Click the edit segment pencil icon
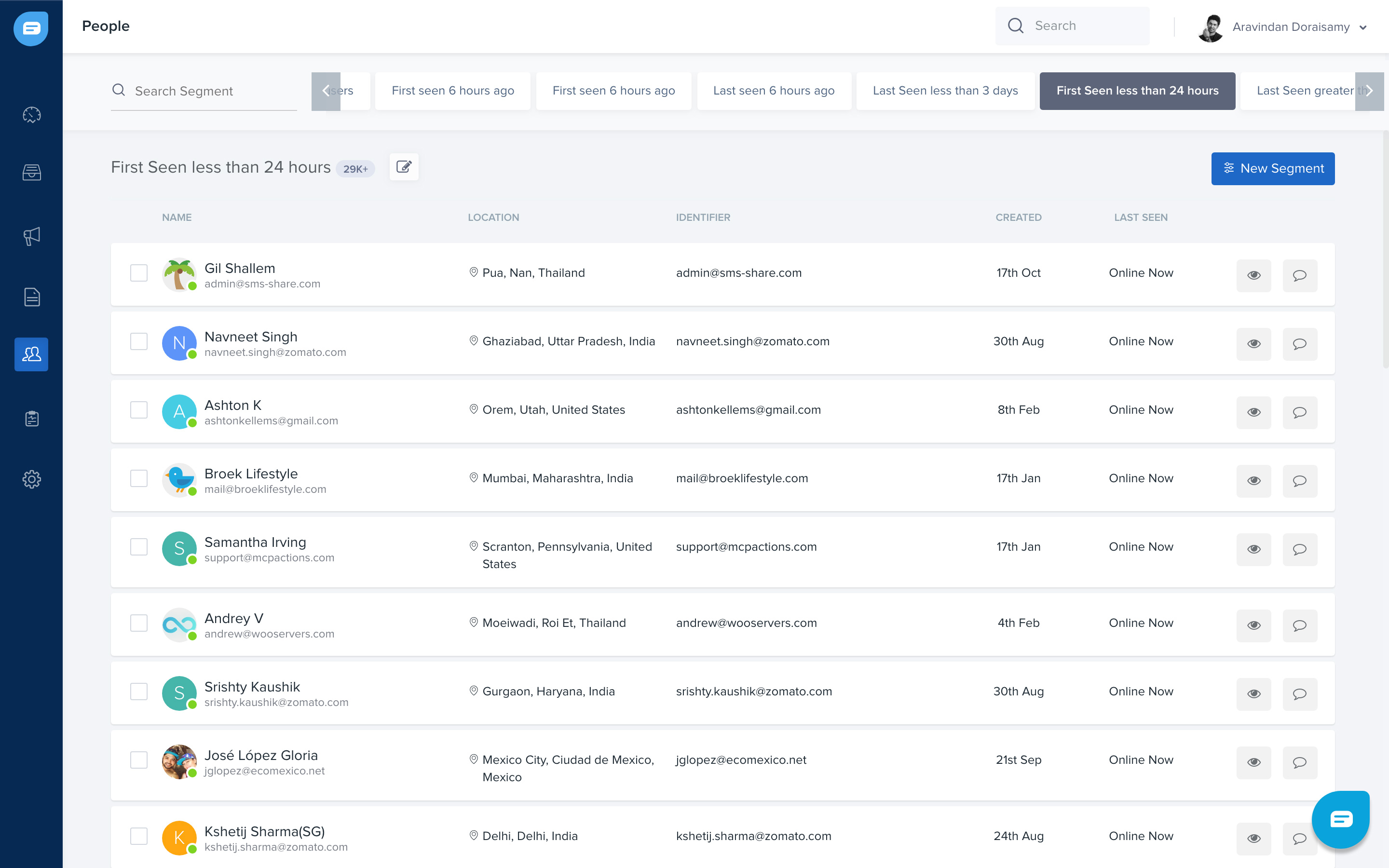This screenshot has height=868, width=1389. click(404, 167)
